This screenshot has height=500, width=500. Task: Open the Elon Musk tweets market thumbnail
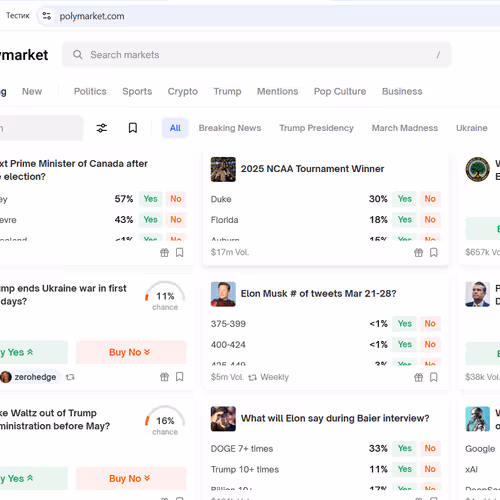click(223, 294)
